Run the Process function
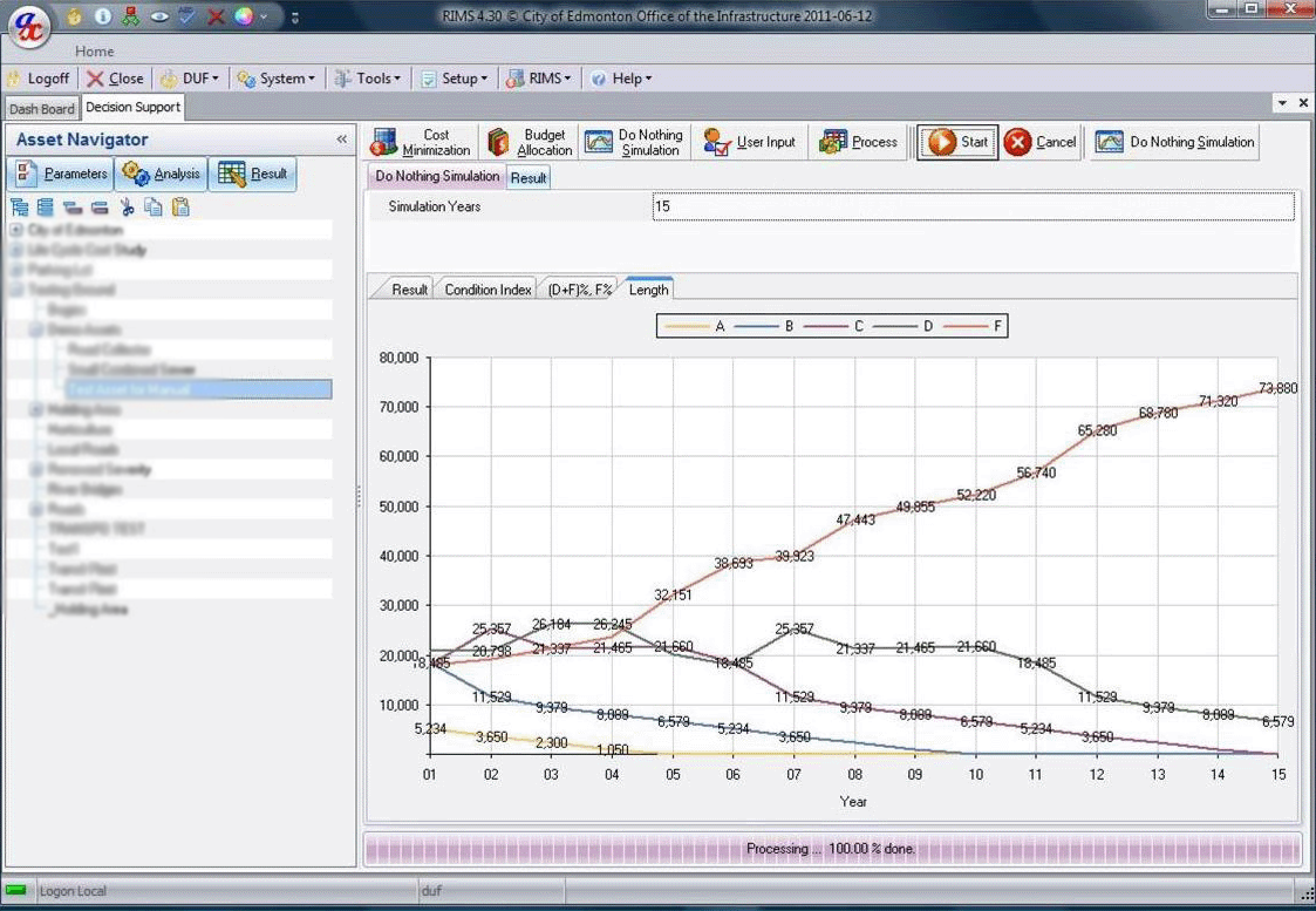The height and width of the screenshot is (911, 1316). pyautogui.click(x=858, y=141)
